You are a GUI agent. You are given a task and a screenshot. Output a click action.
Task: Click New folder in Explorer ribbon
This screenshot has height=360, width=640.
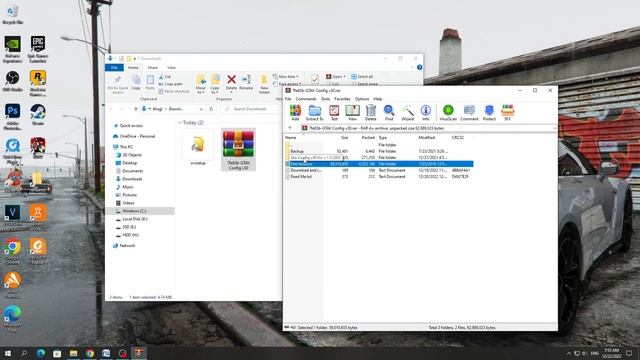tap(264, 84)
